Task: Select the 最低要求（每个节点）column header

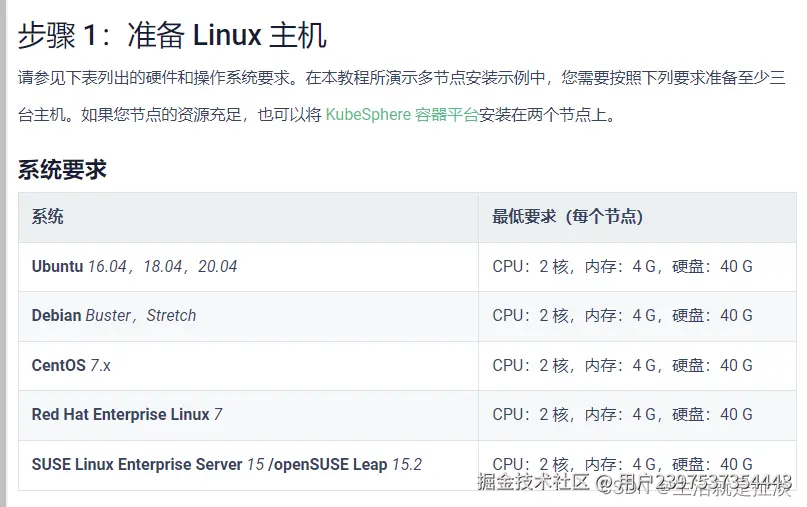Action: click(x=567, y=217)
